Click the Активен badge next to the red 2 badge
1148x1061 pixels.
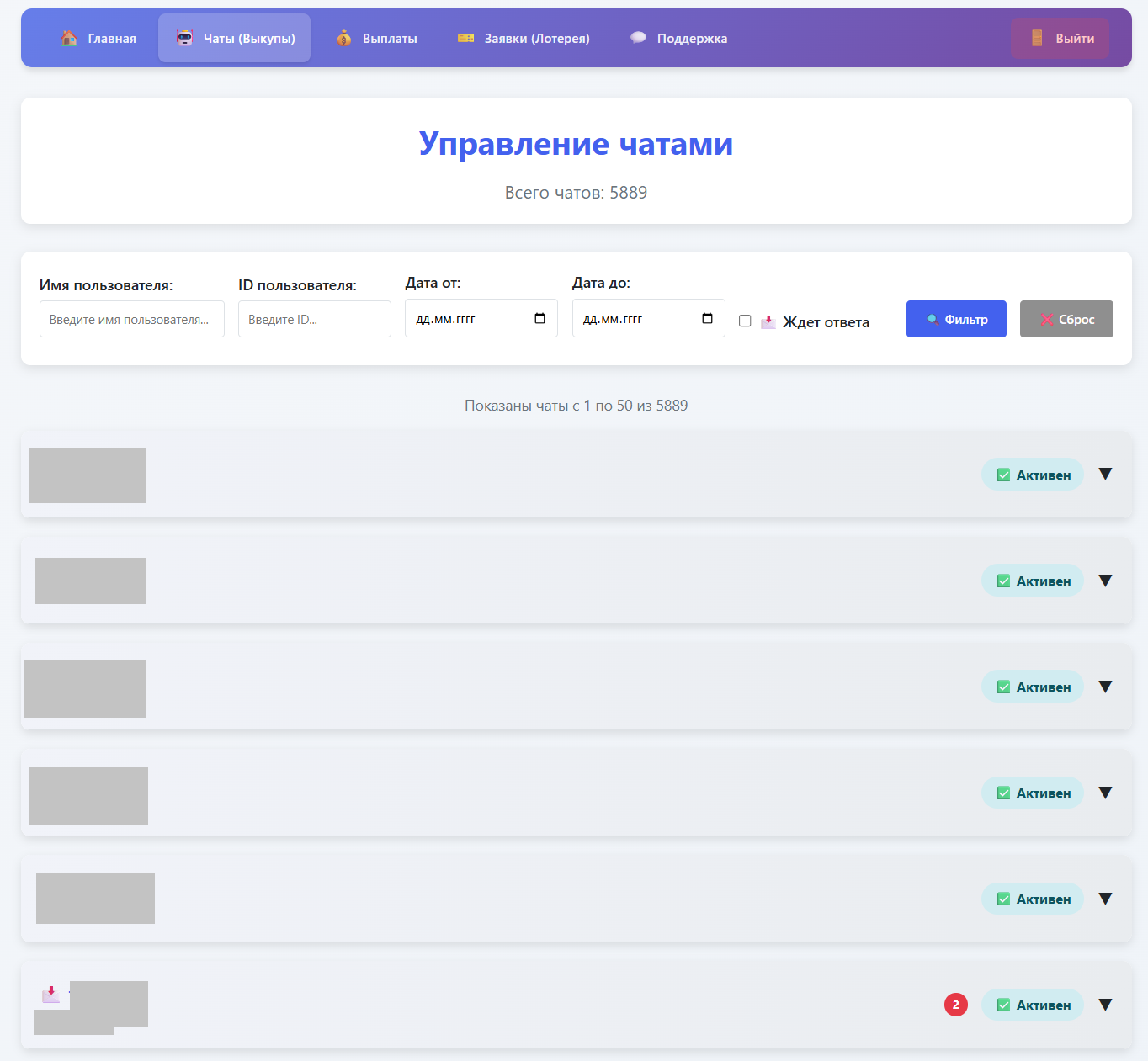(x=1033, y=1005)
